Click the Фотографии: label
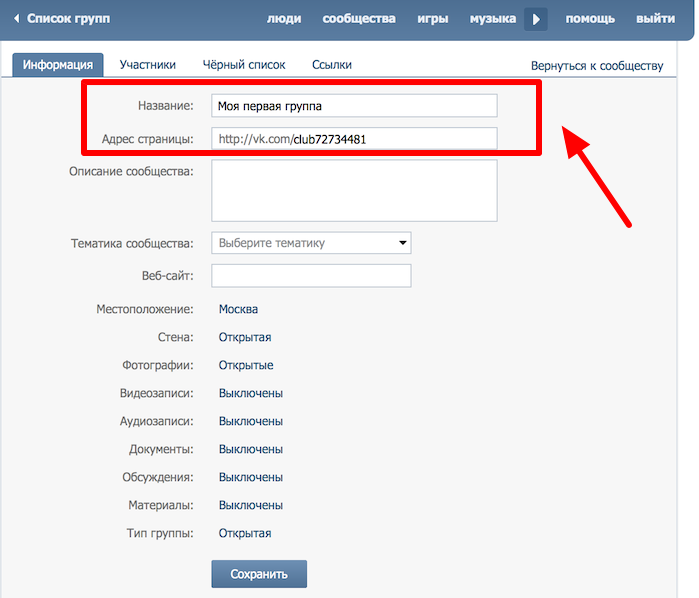Screen dimensions: 699x598 [x=158, y=365]
